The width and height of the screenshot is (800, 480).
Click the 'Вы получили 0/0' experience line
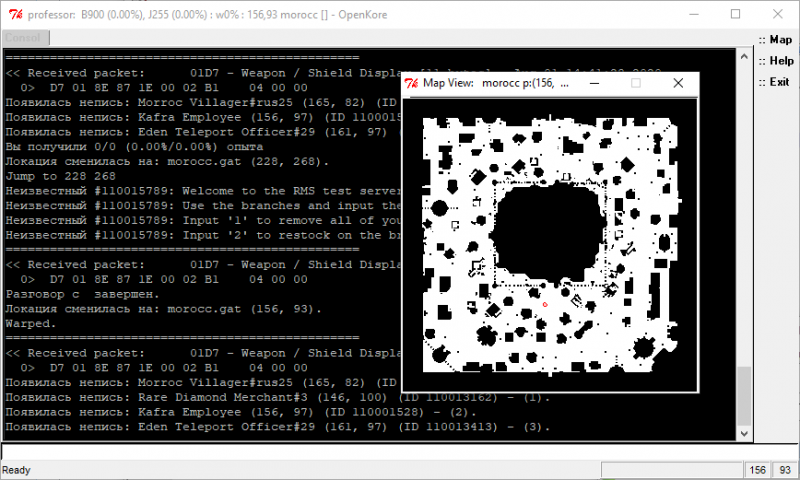coord(134,147)
